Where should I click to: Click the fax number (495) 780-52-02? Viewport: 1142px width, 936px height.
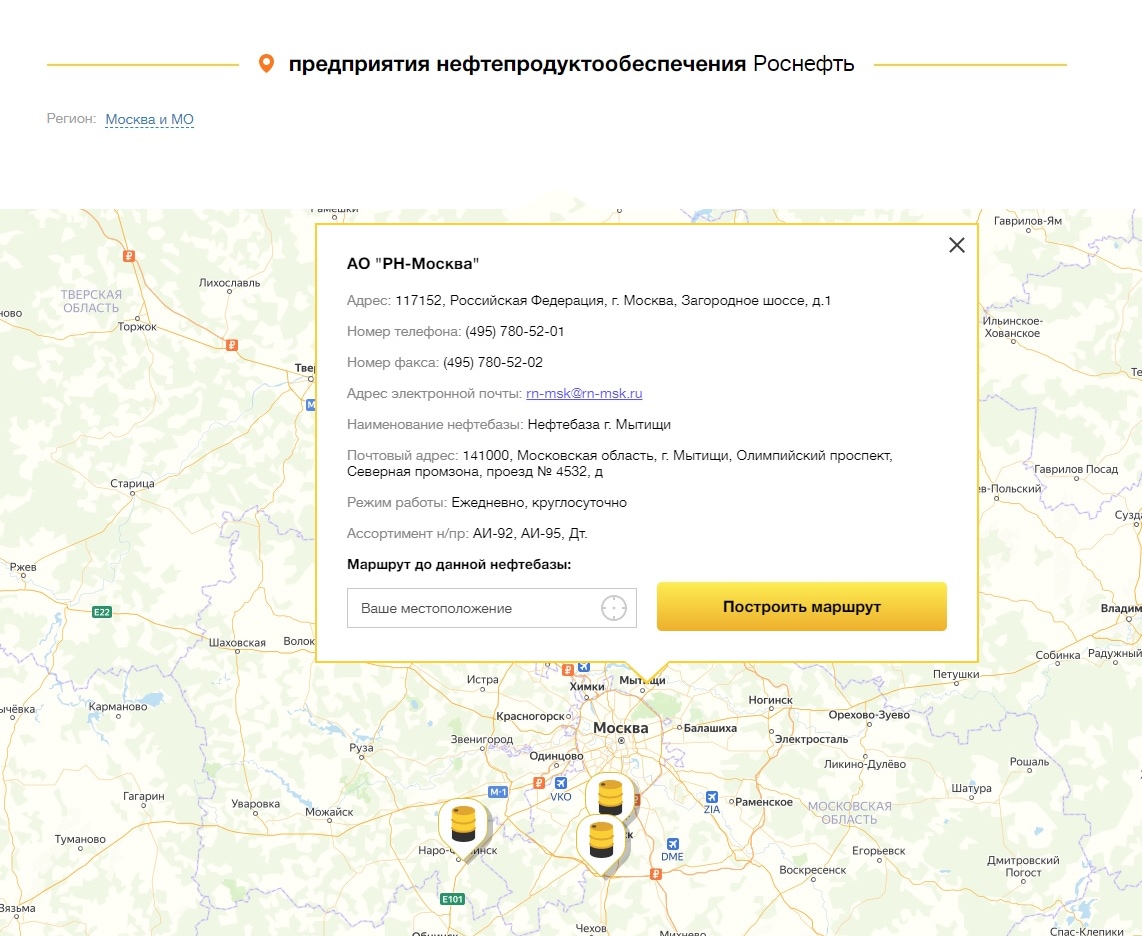[x=493, y=362]
